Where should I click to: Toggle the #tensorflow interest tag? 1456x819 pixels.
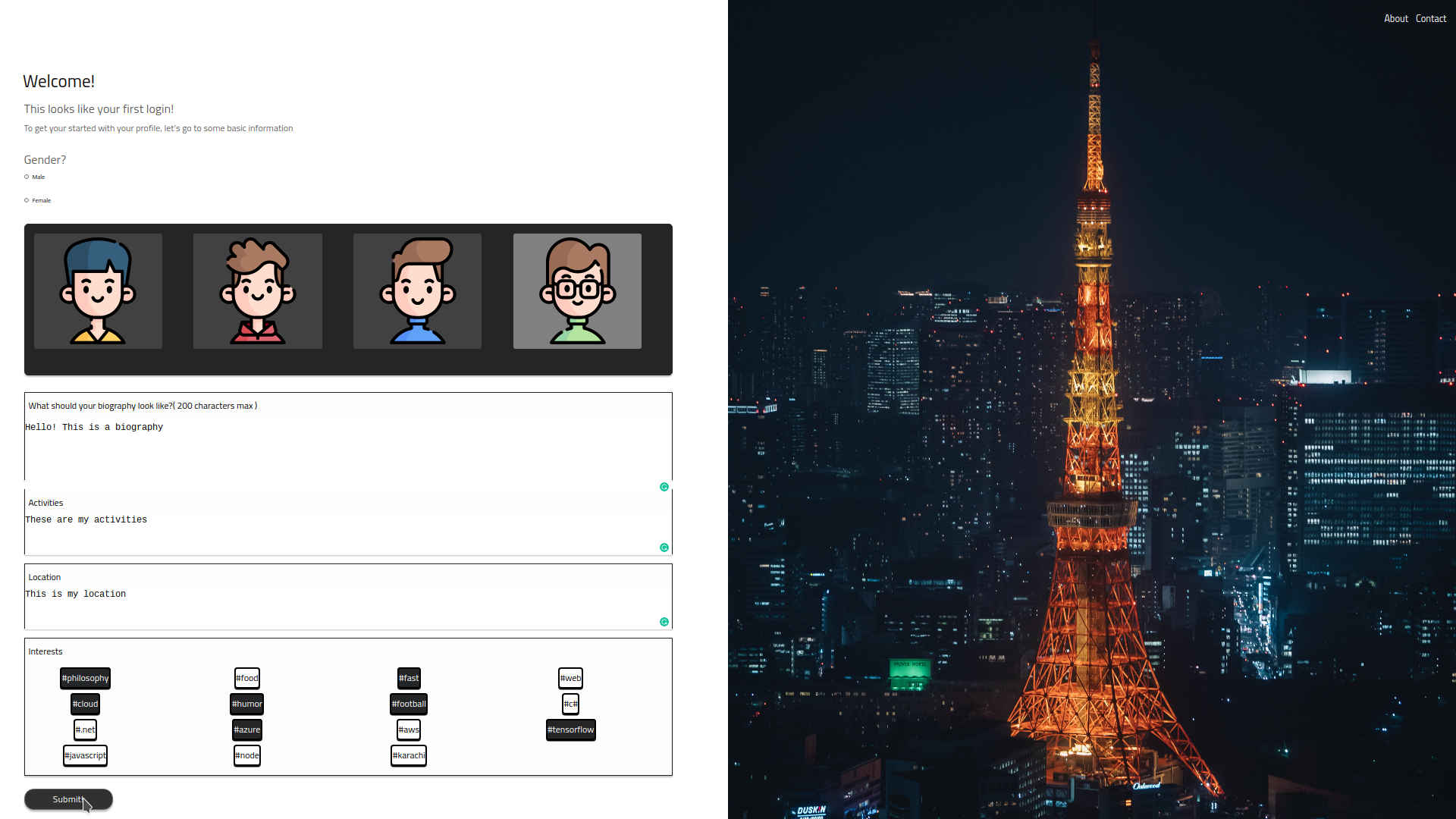(x=571, y=730)
